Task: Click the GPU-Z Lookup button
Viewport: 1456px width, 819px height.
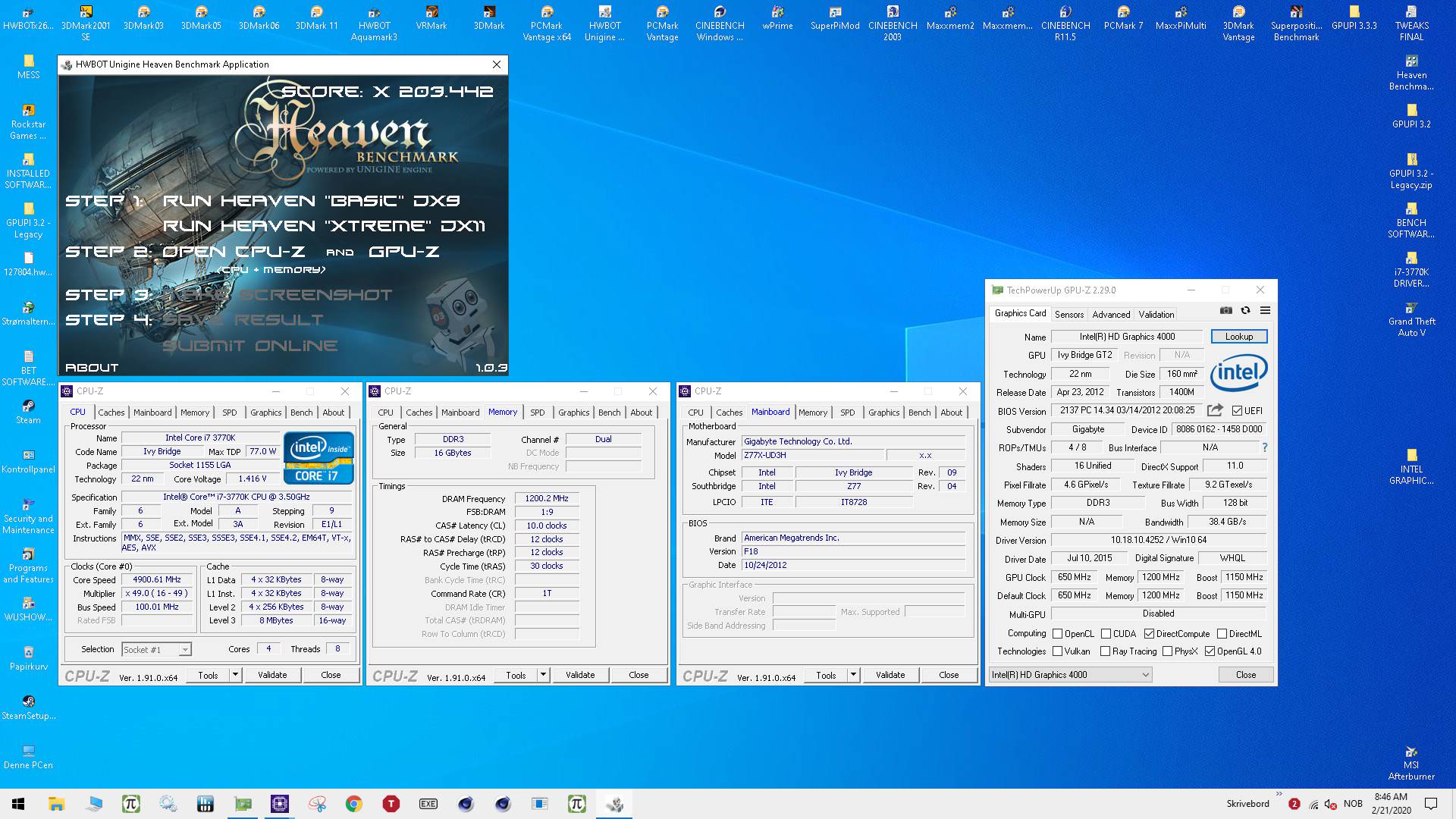Action: 1239,337
